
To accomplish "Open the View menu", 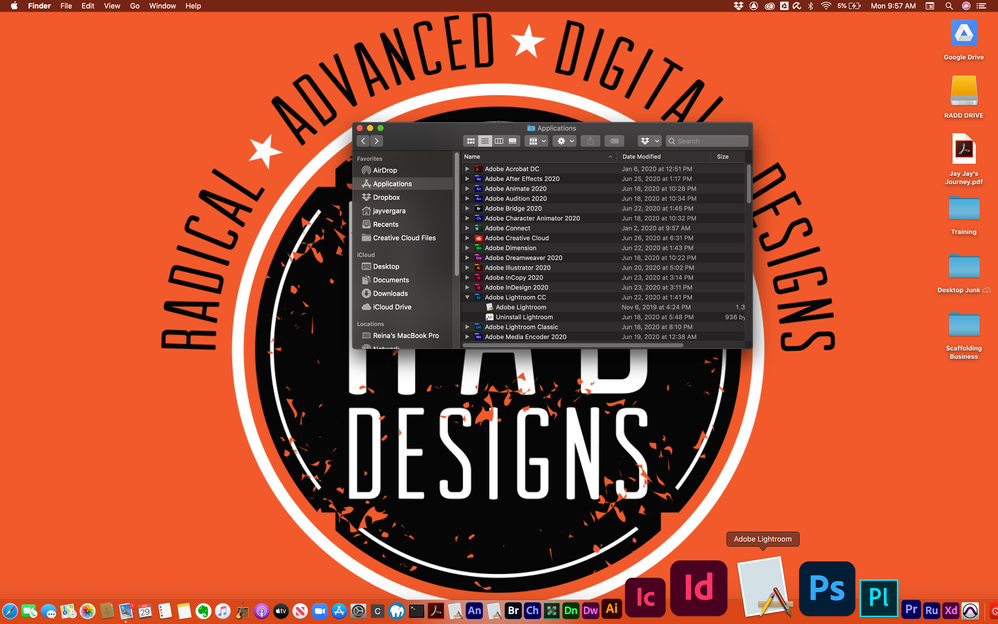I will (x=112, y=6).
